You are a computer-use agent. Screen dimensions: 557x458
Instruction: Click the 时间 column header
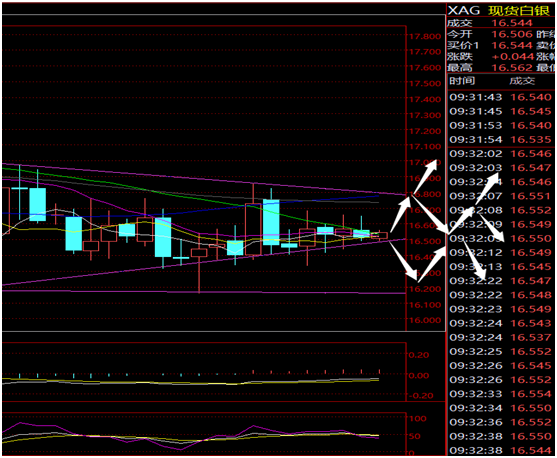(x=462, y=81)
